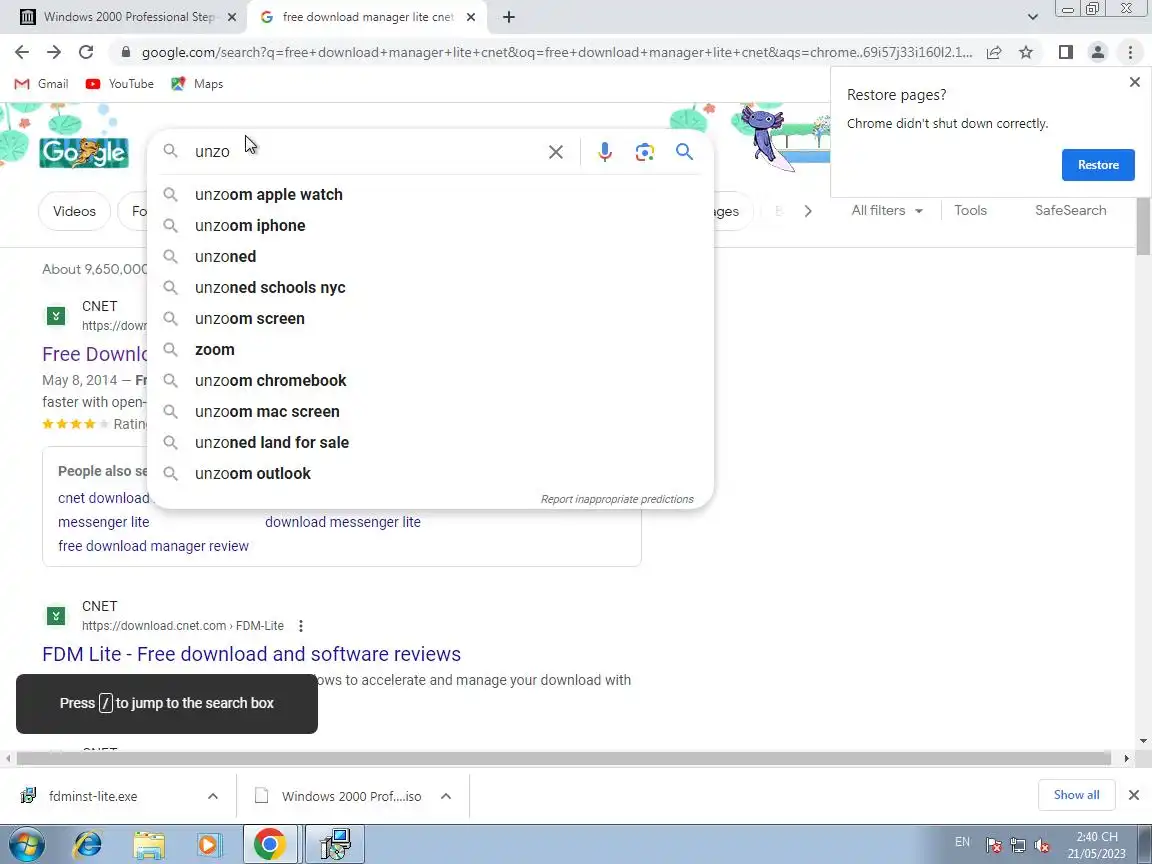Screen dimensions: 1152x864
Task: Switch to Chrome taskbar button
Action: pos(270,844)
